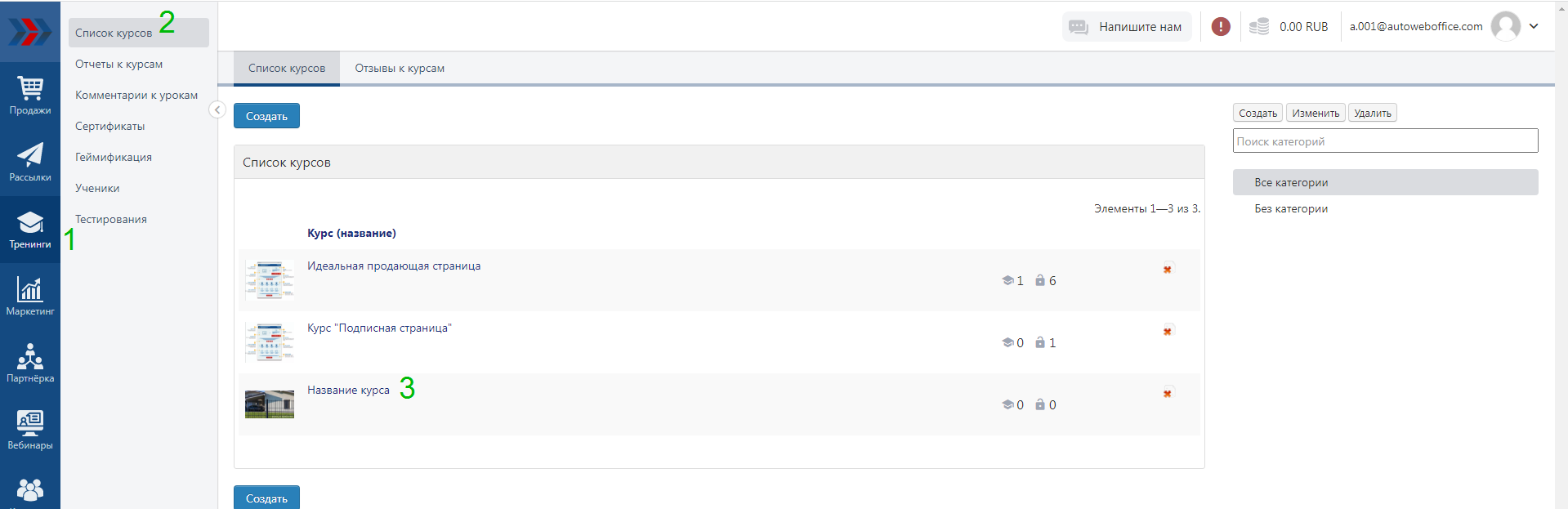Image resolution: width=1568 pixels, height=509 pixels.
Task: Open the Рассылки paper plane section
Action: [30, 163]
